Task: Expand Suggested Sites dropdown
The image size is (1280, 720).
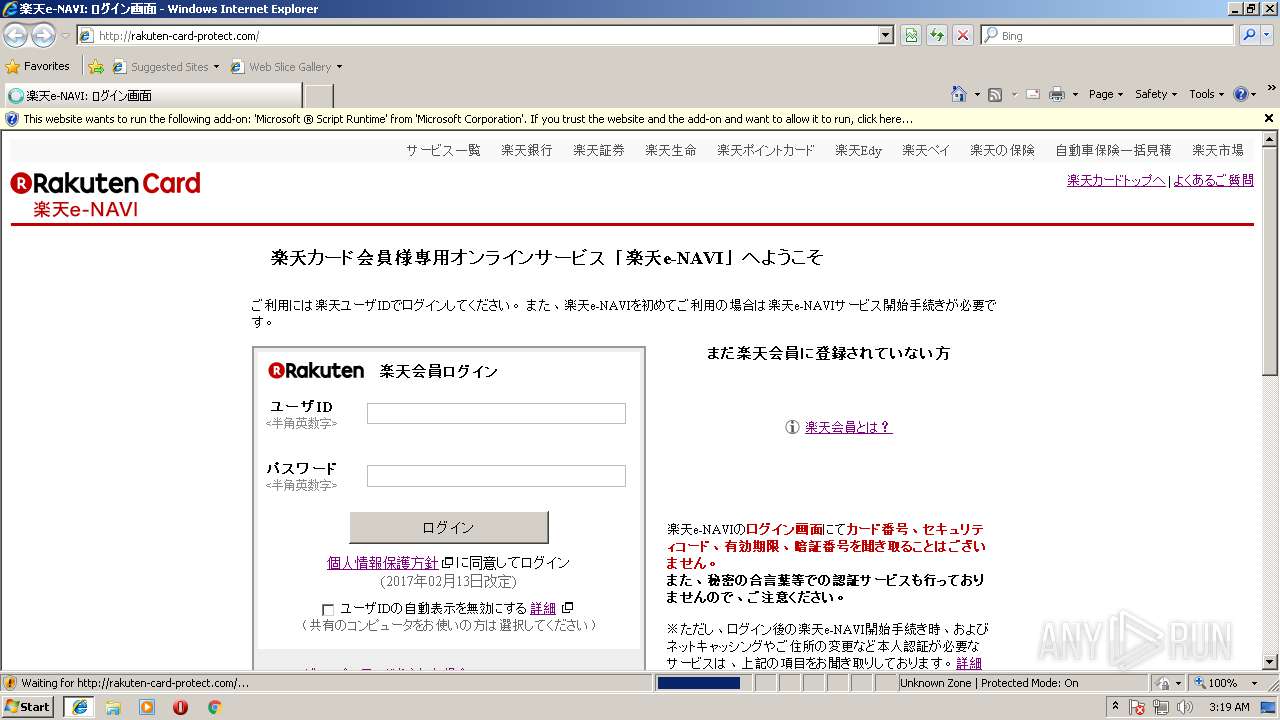Action: (216, 67)
